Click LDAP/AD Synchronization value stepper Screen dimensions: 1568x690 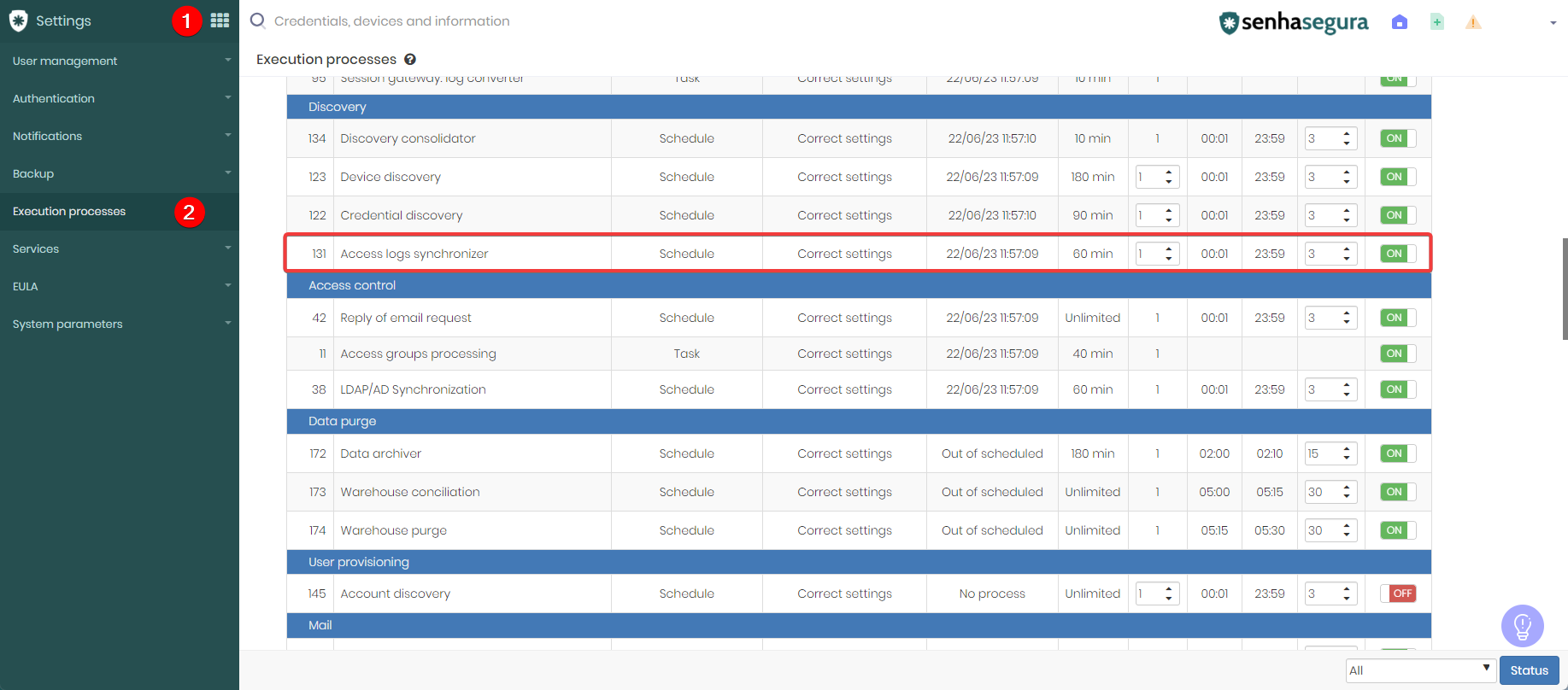tap(1331, 389)
